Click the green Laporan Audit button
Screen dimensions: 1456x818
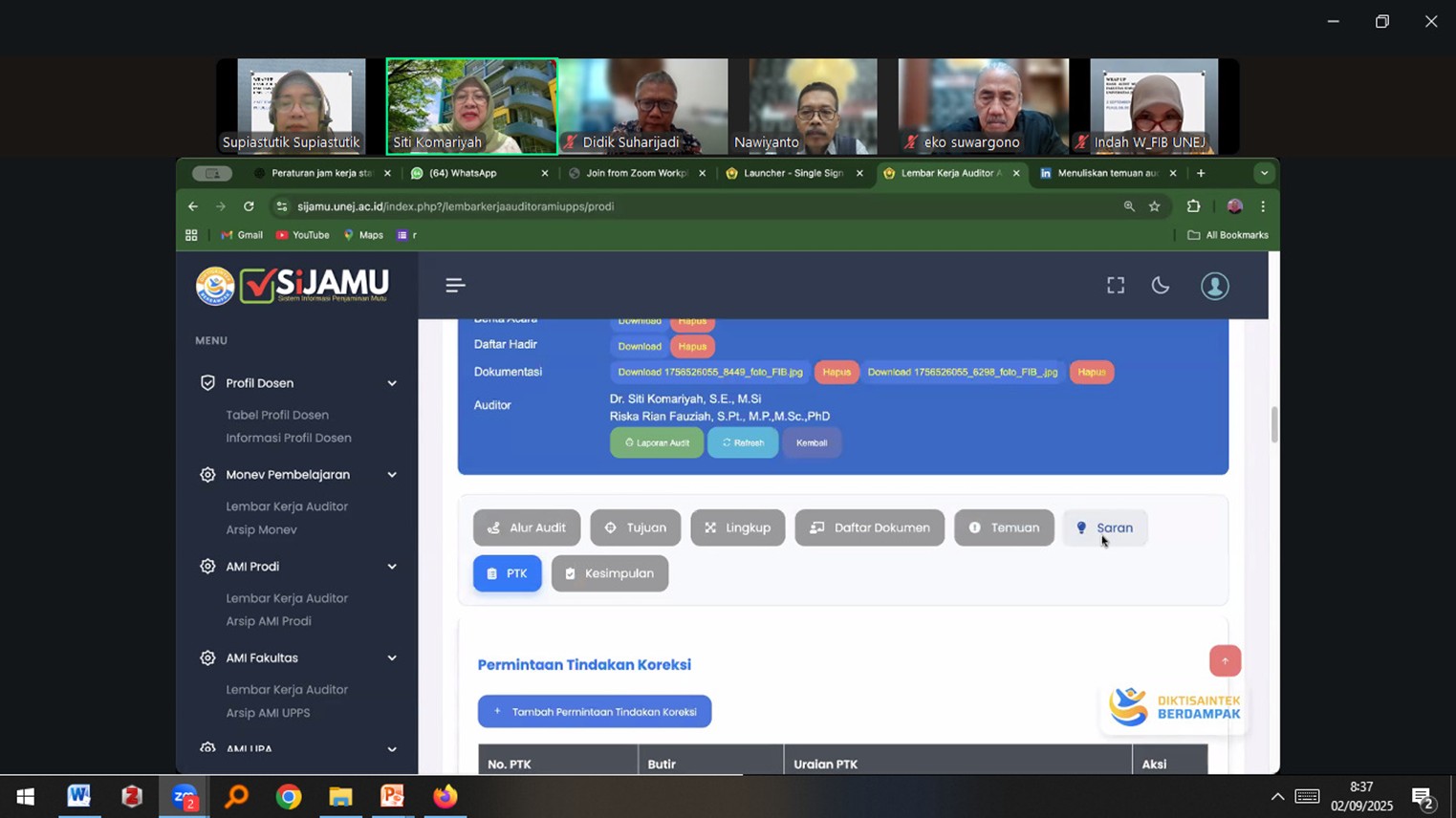click(657, 442)
